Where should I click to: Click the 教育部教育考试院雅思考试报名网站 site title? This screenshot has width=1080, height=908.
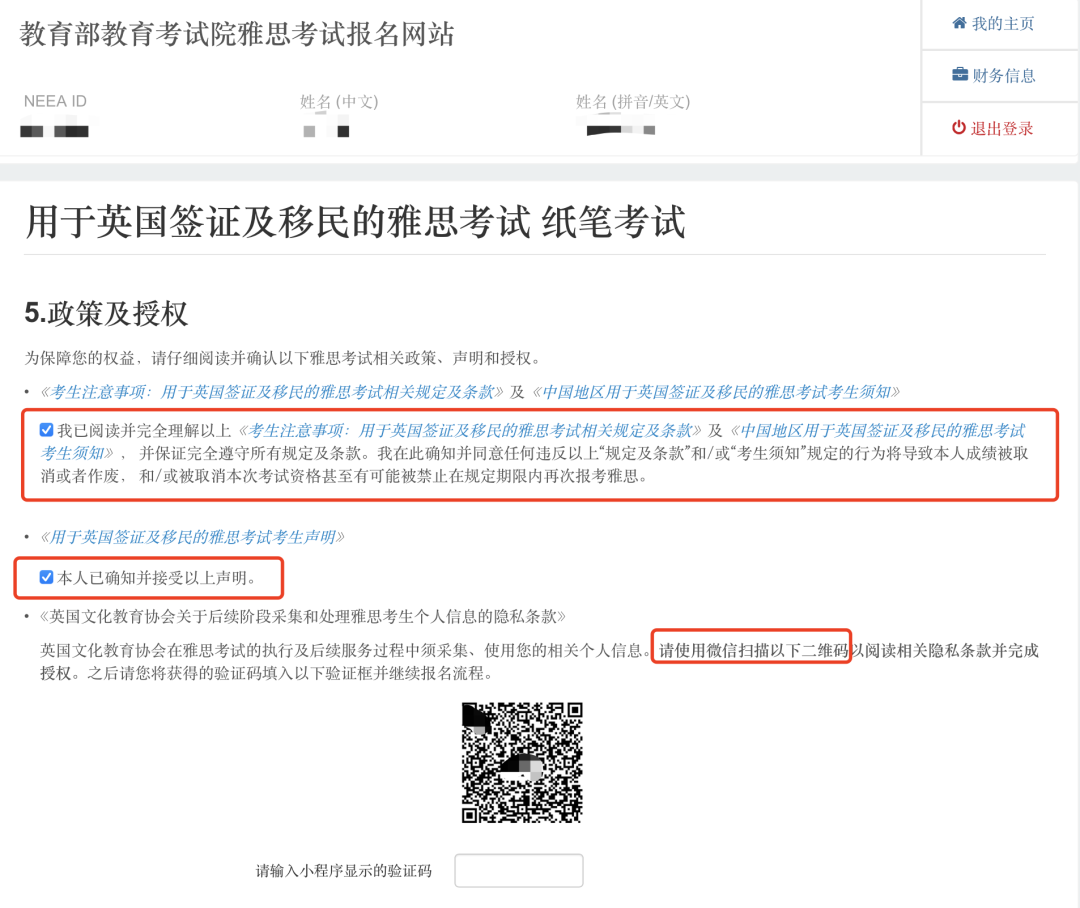(x=237, y=35)
